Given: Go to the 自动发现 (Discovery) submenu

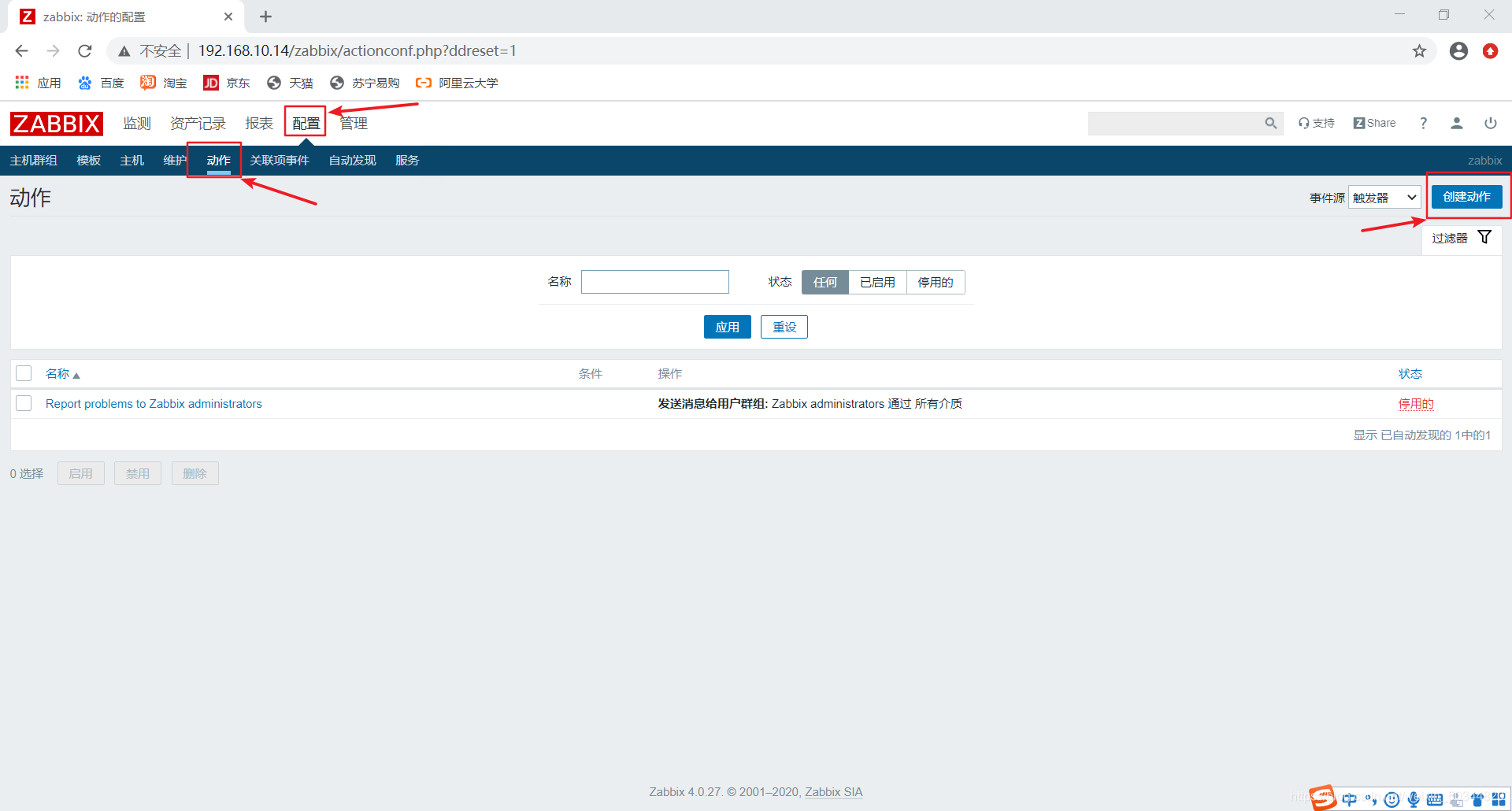Looking at the screenshot, I should coord(352,161).
